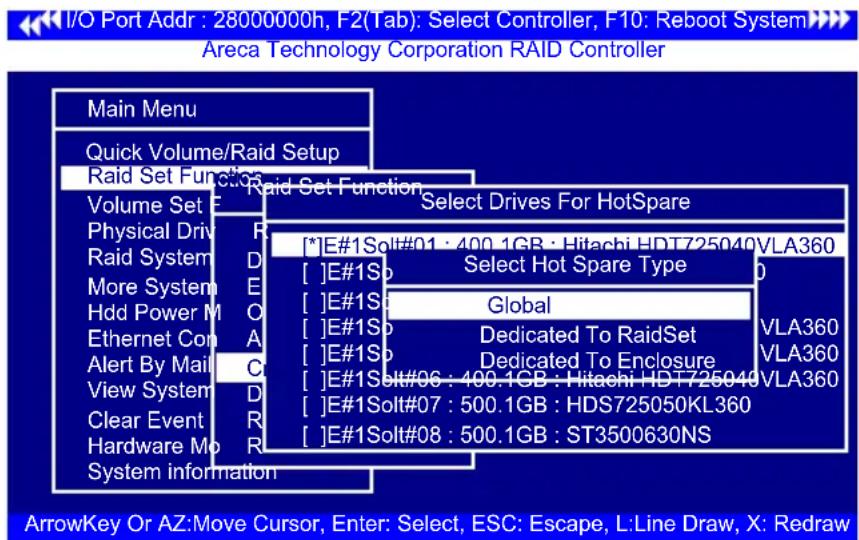Uncheck drive E#1Solt#01 Hitachi checkbox
This screenshot has width=859, height=540.
coord(312,246)
